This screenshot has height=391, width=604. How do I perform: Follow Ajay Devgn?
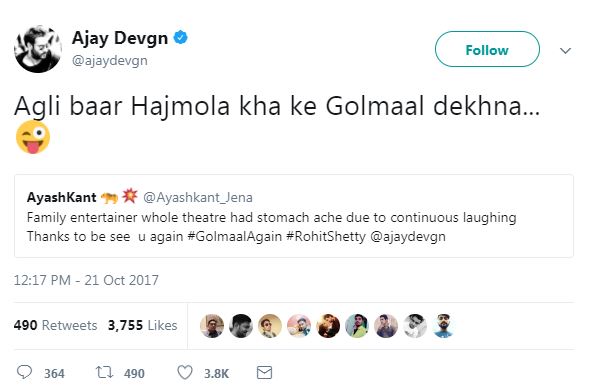(487, 49)
